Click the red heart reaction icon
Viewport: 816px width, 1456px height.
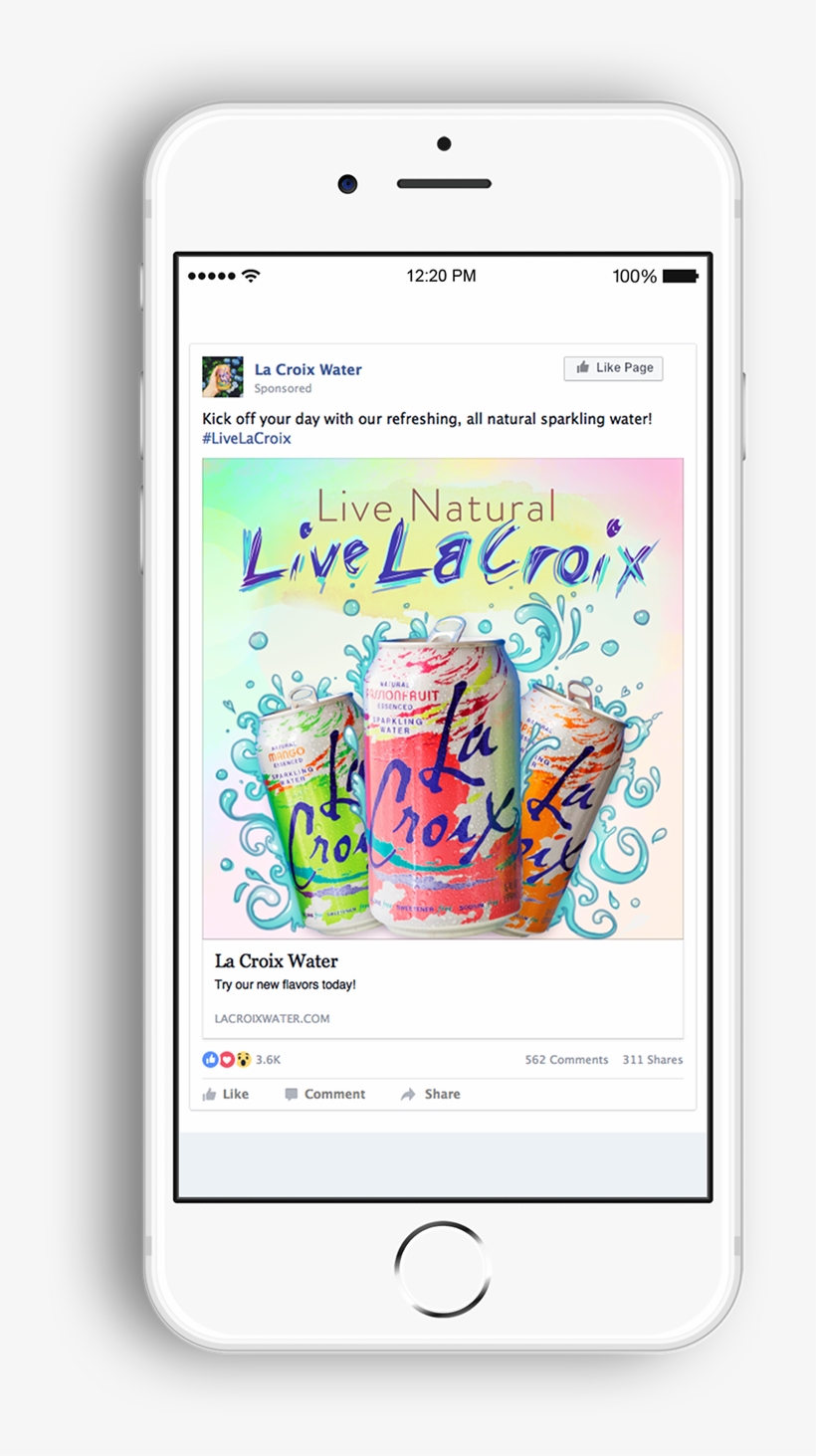pyautogui.click(x=227, y=1060)
